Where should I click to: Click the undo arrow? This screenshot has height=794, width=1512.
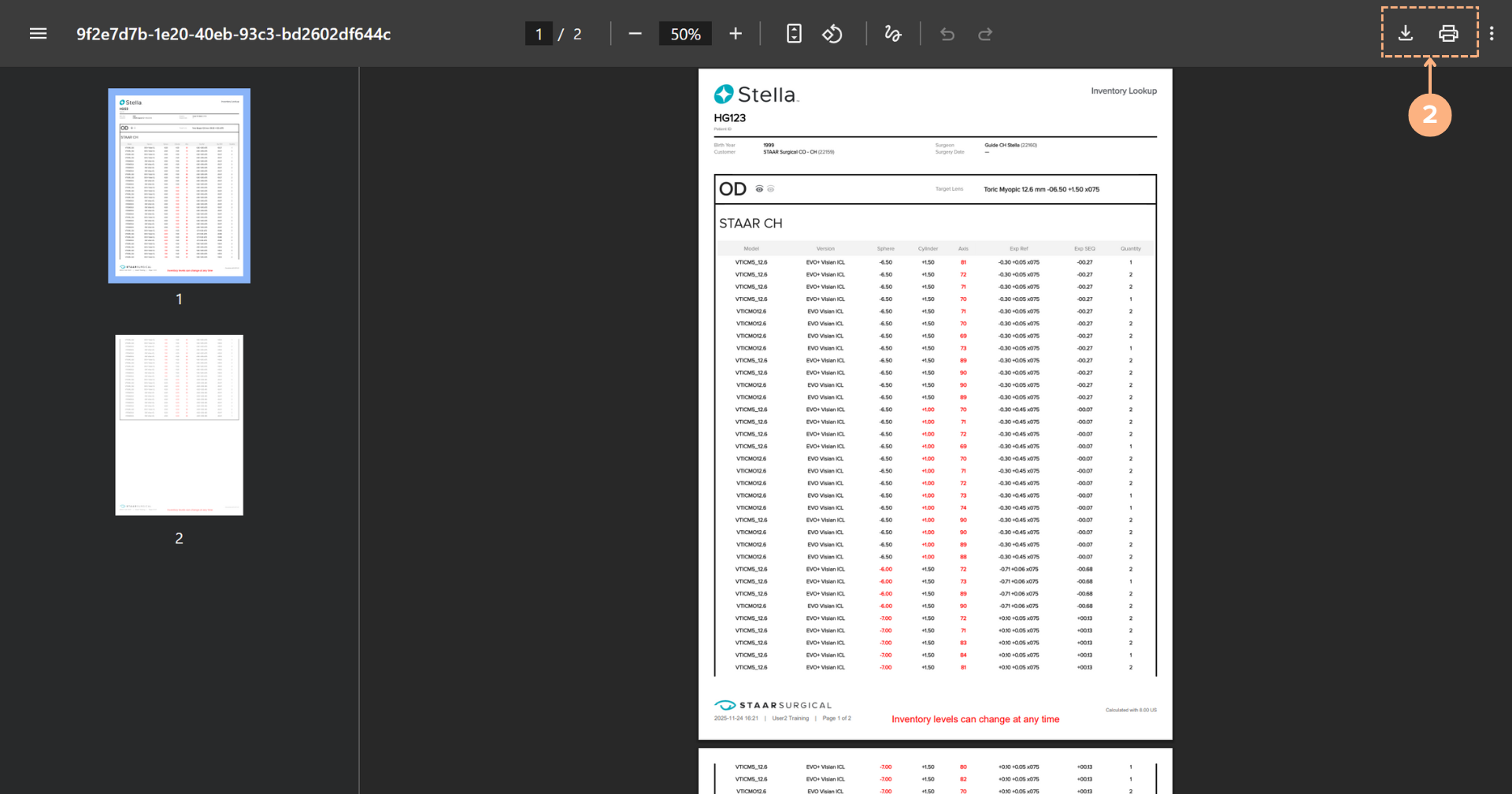(947, 34)
